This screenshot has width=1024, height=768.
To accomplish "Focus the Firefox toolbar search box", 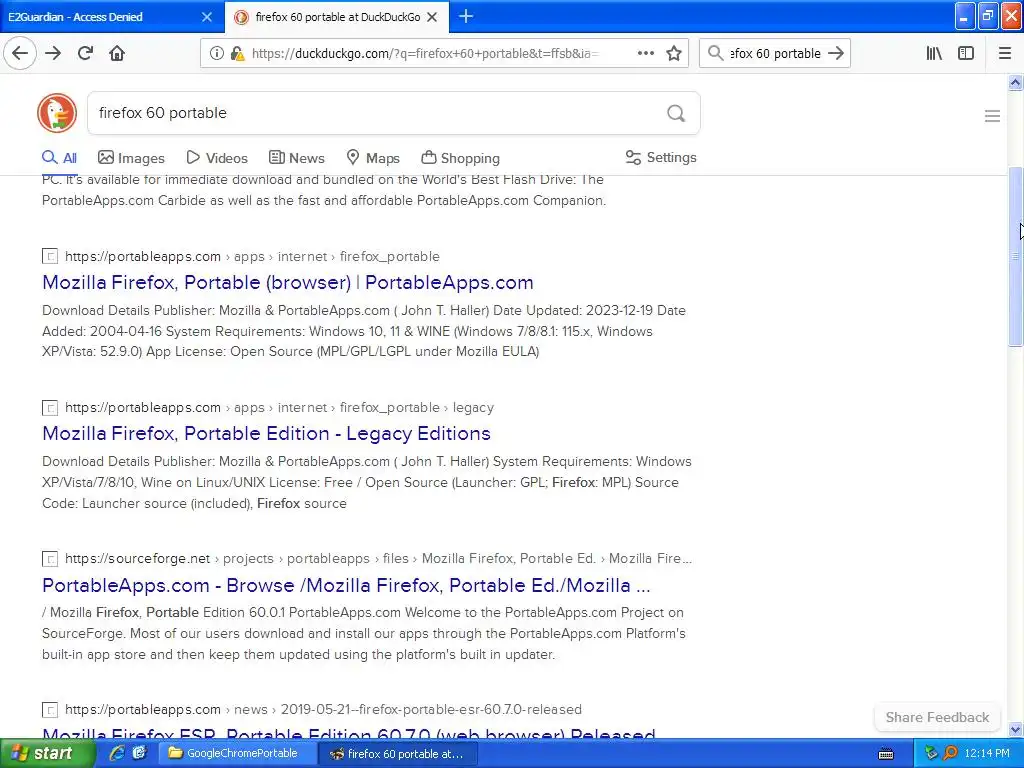I will 775,54.
